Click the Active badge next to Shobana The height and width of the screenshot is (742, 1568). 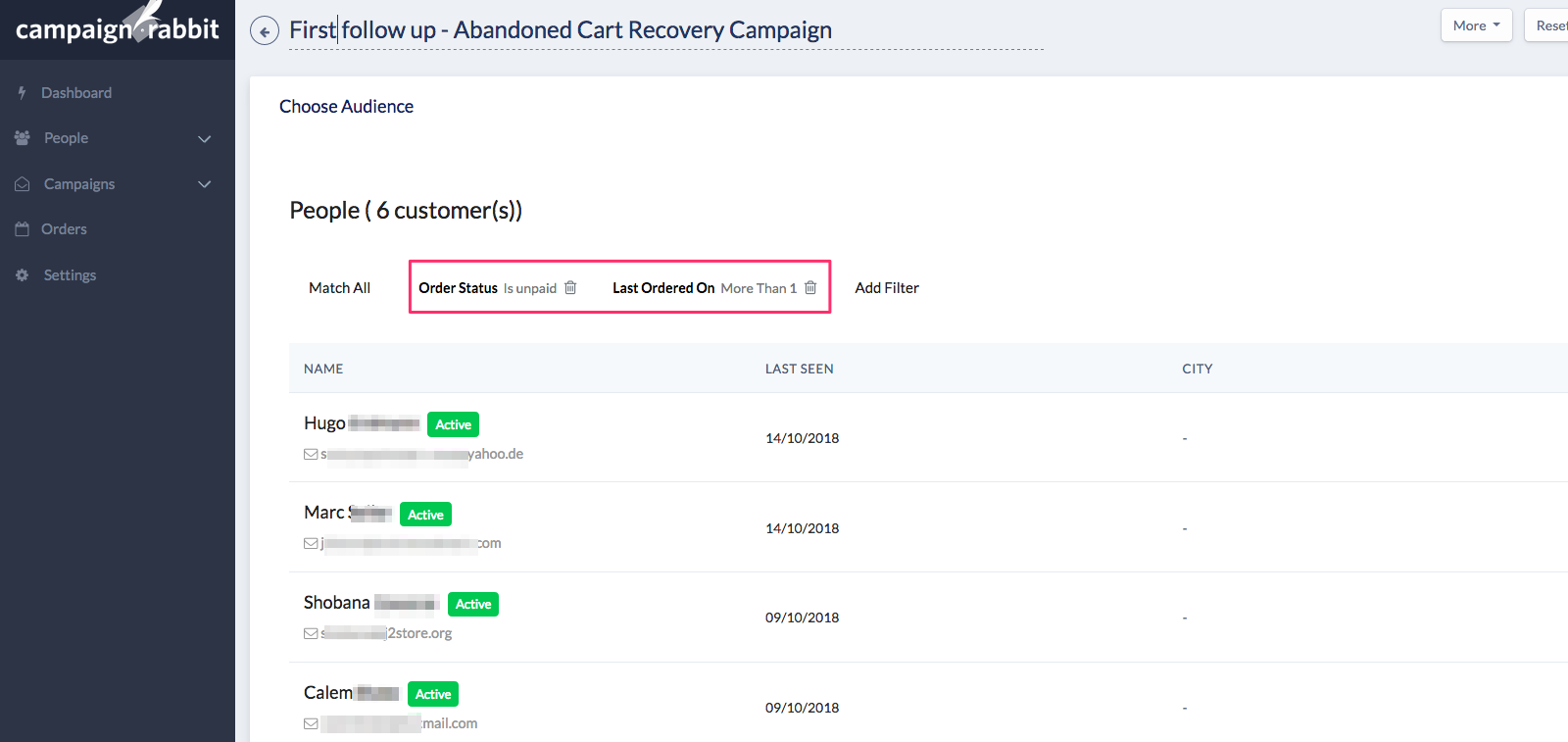coord(473,604)
